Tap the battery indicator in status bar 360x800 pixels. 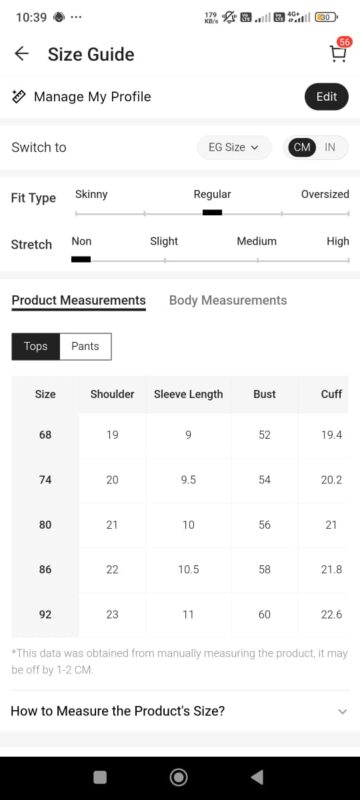325,17
